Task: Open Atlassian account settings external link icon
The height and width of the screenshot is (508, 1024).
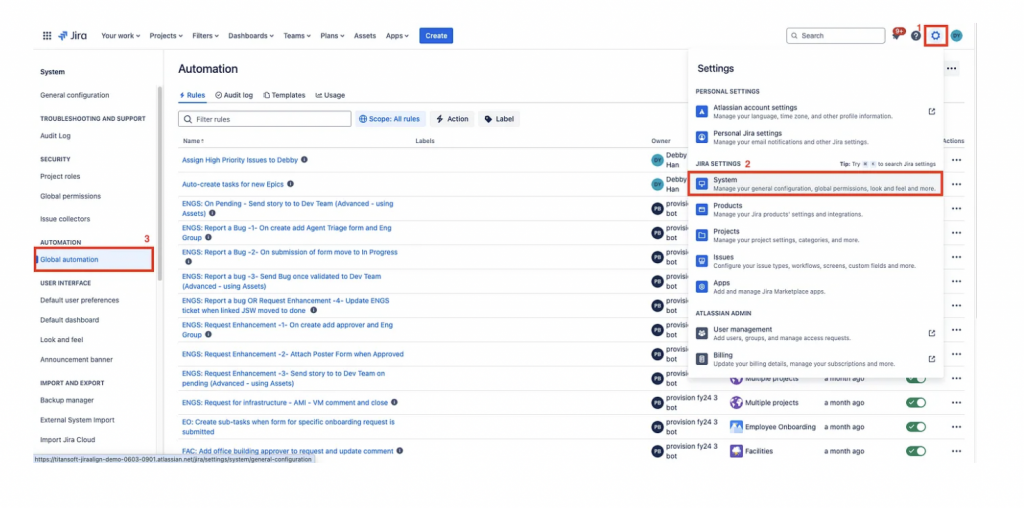Action: click(932, 112)
